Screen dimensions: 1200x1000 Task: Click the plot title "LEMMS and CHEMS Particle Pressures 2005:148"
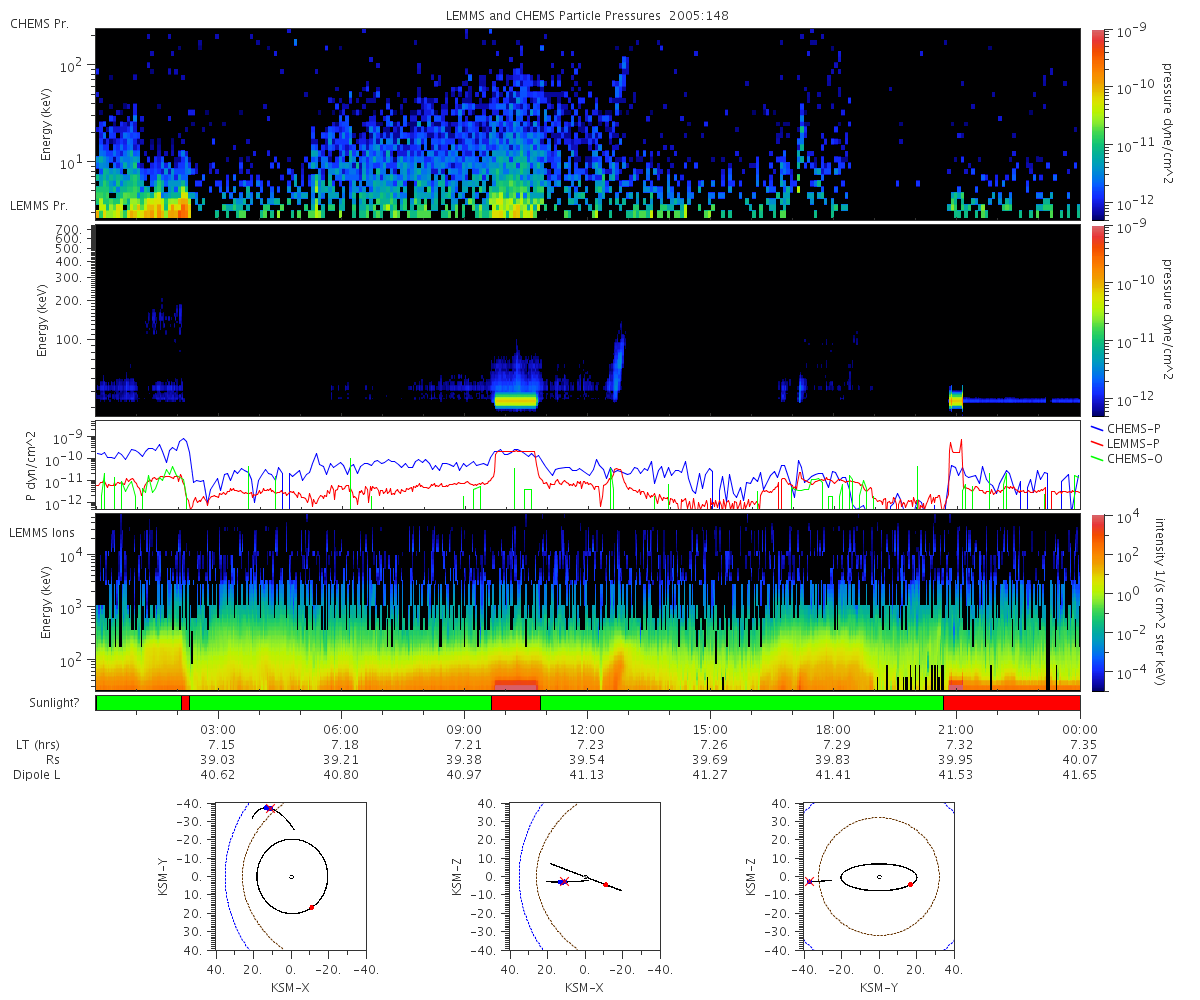(x=588, y=16)
